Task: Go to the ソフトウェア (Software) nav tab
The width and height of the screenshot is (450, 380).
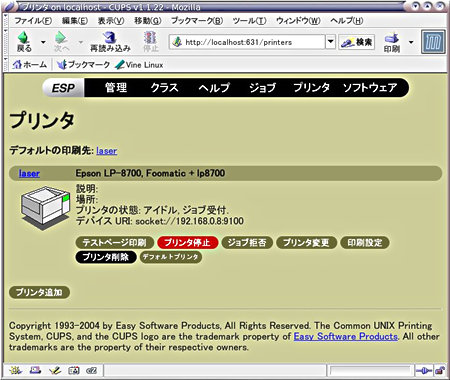Action: (x=370, y=88)
